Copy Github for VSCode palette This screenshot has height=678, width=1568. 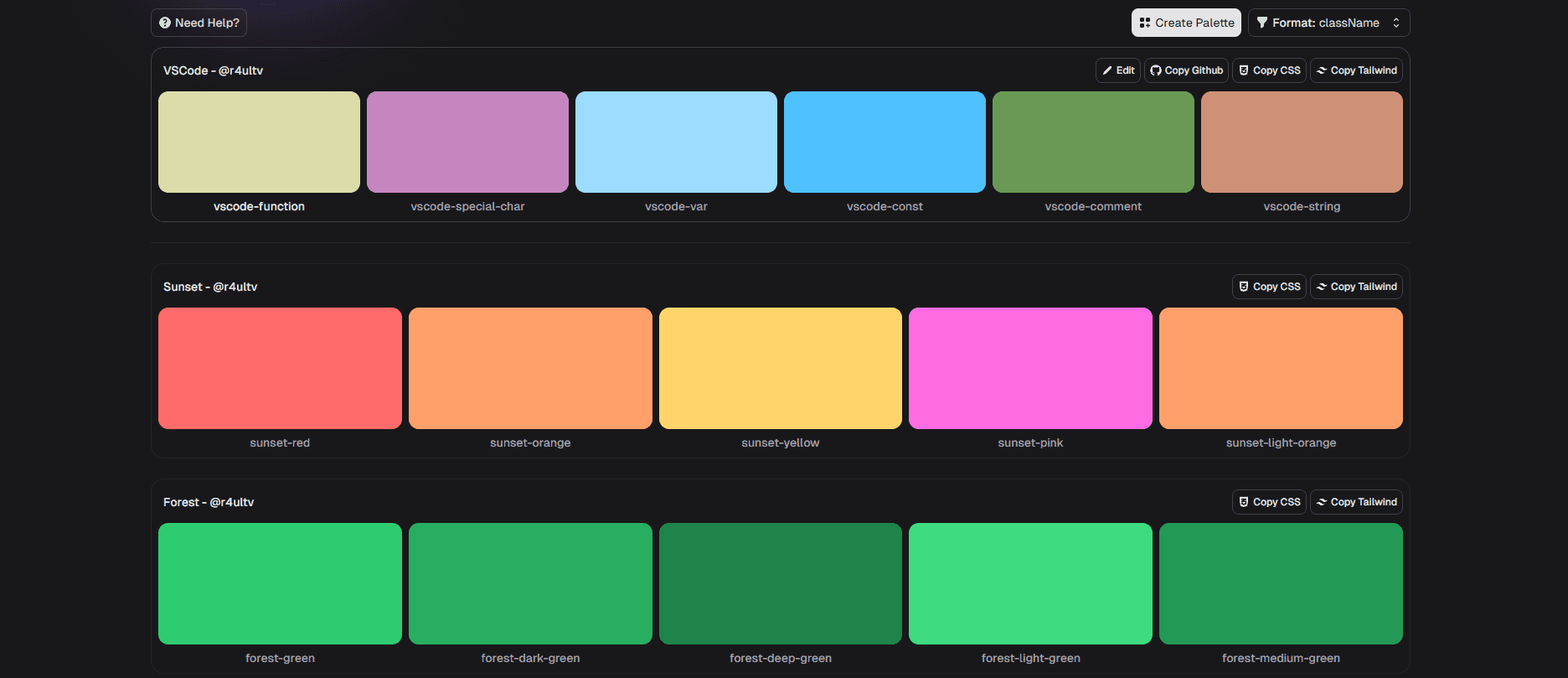point(1186,70)
